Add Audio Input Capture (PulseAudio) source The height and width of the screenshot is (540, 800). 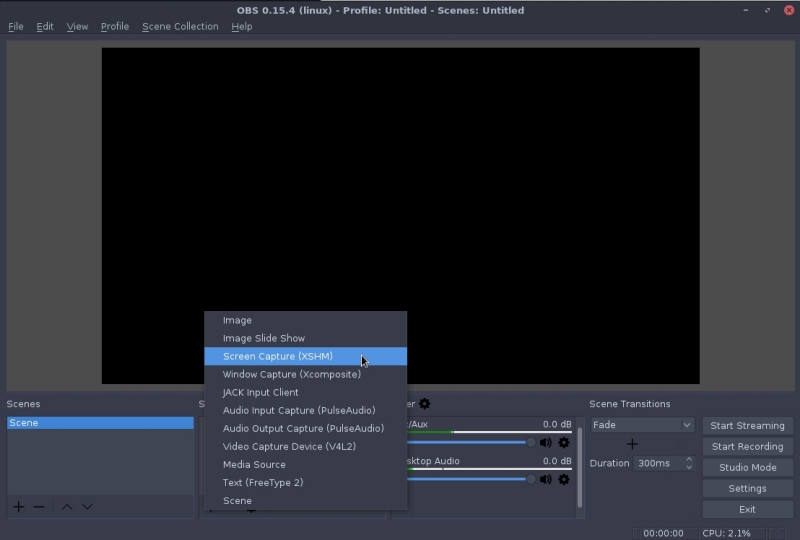click(x=306, y=410)
